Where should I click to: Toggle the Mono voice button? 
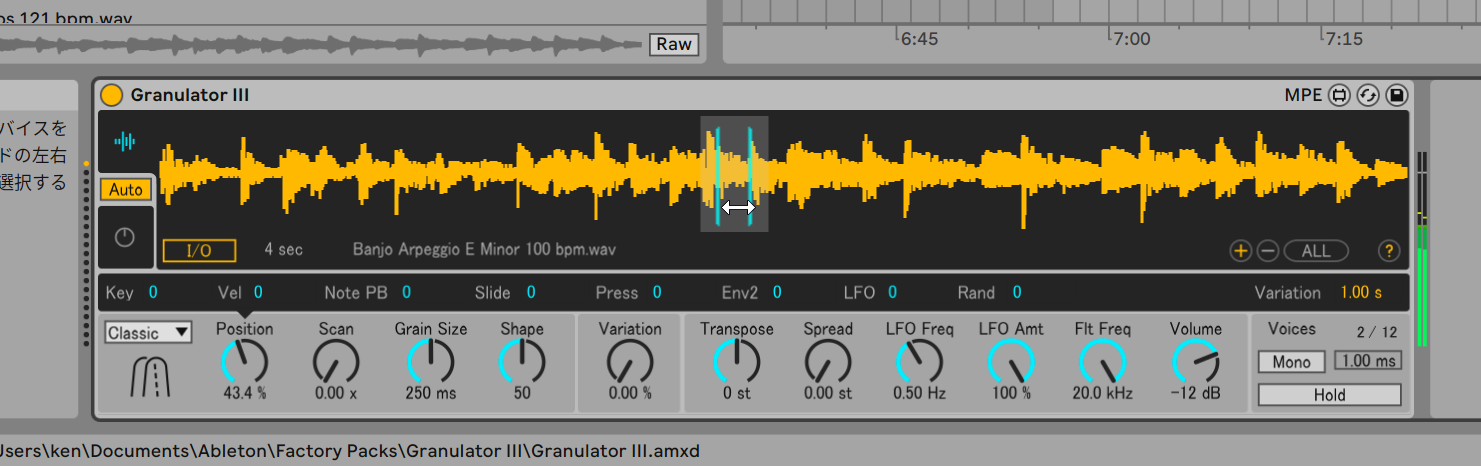1291,362
